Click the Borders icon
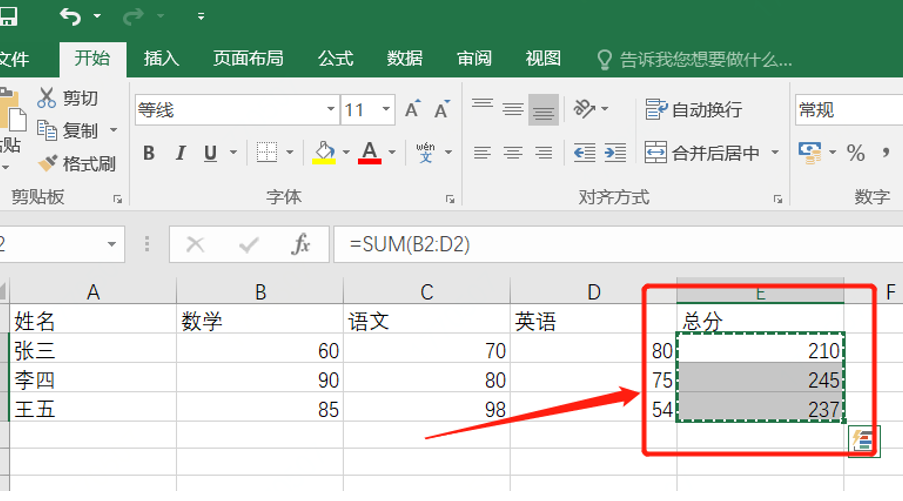Viewport: 903px width, 501px height. pos(267,152)
